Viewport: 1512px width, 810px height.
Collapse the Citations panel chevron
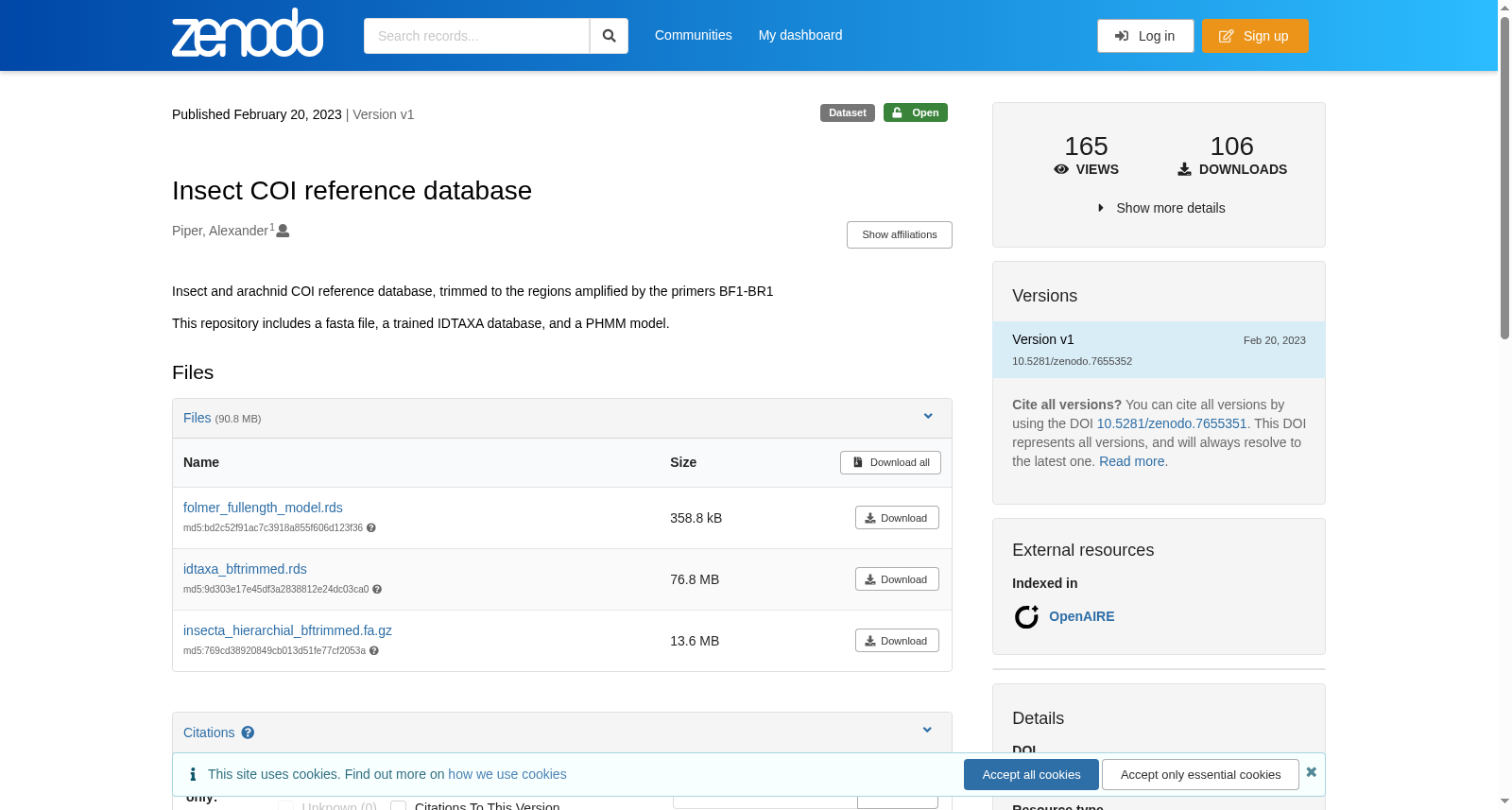point(927,730)
